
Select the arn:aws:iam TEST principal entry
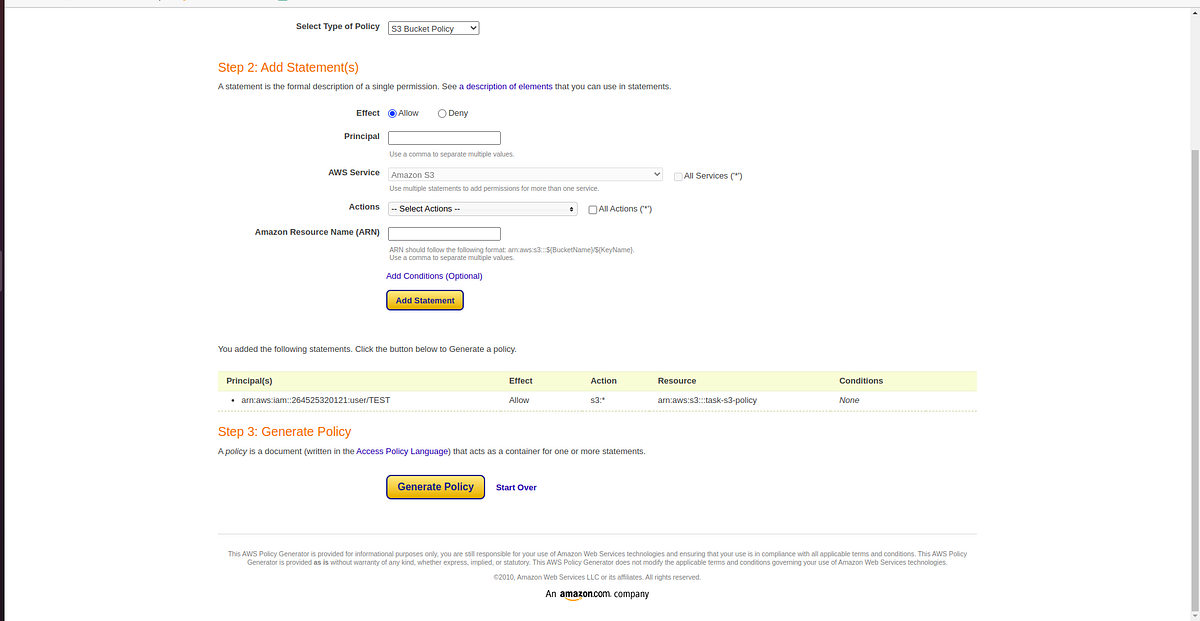[x=316, y=400]
